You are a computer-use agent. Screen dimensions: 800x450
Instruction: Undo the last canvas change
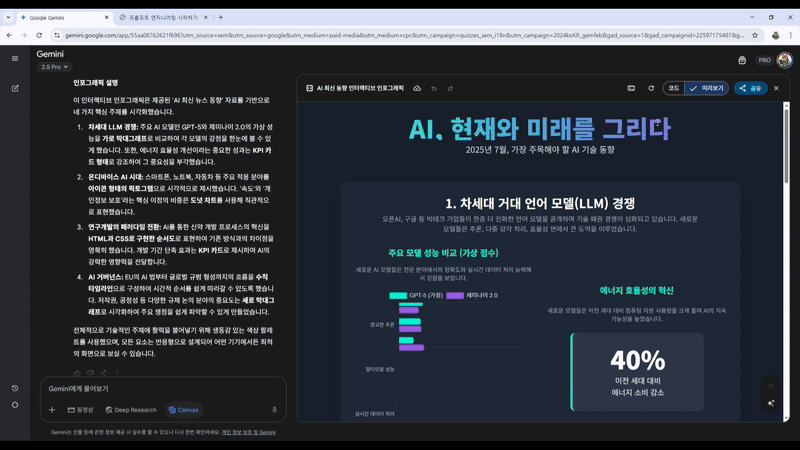pos(434,88)
